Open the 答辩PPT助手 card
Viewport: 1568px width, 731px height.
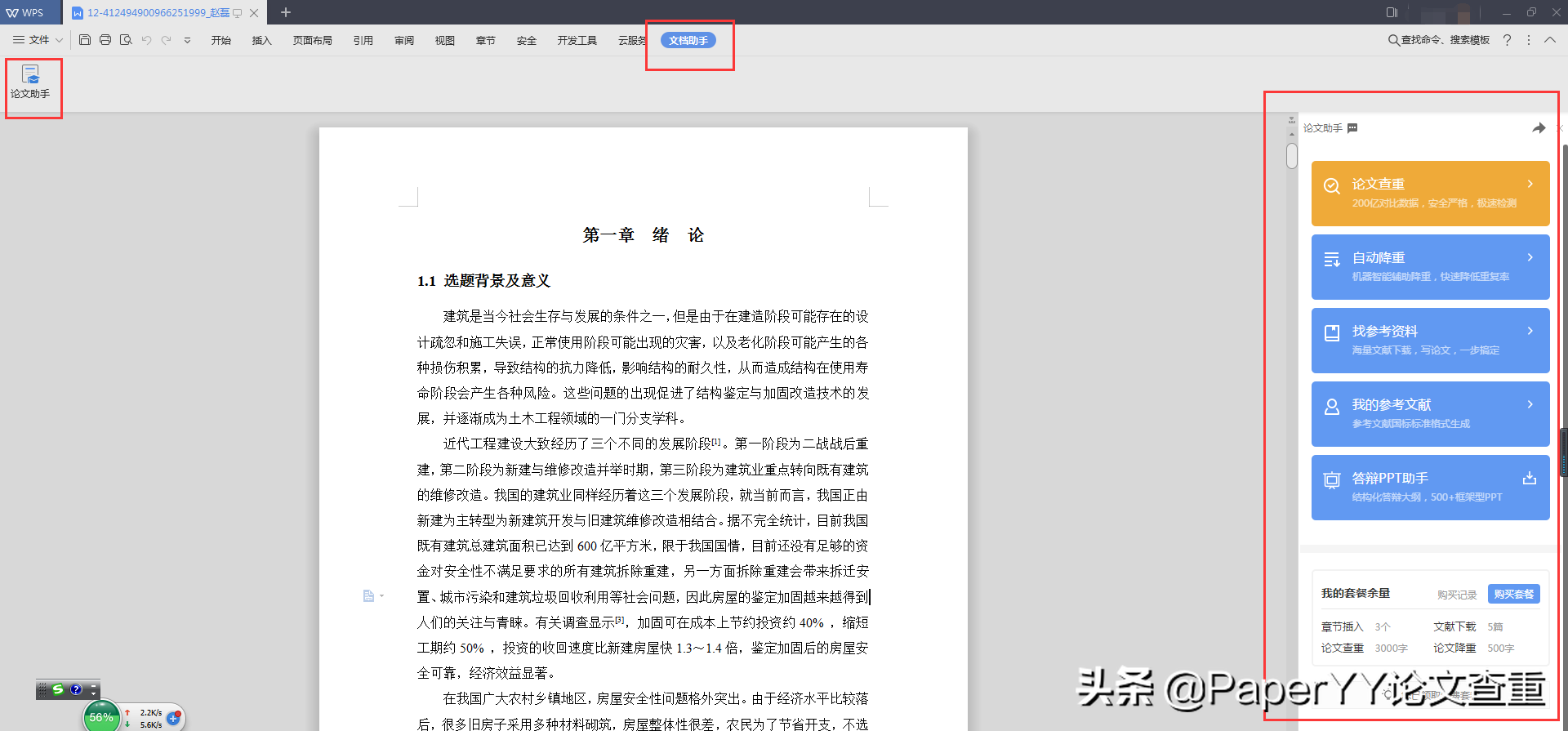click(1431, 488)
